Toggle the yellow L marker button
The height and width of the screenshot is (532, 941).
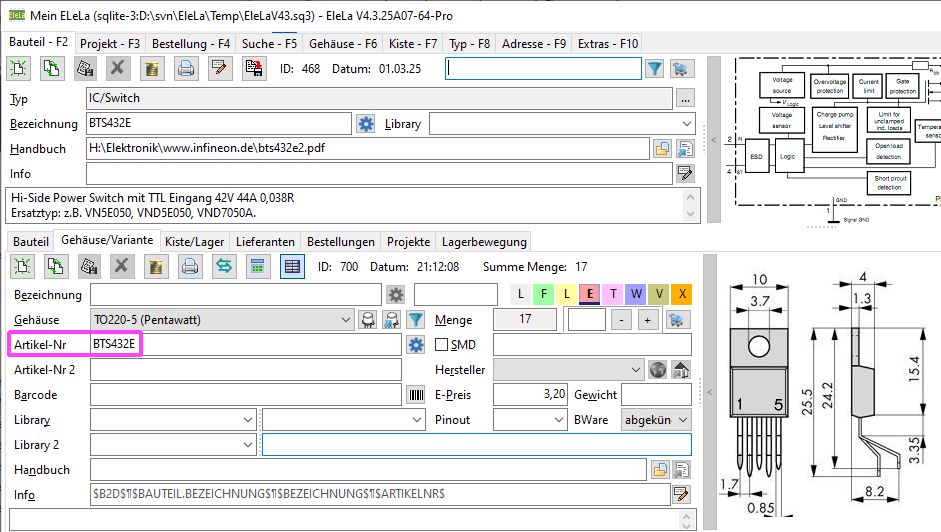567,294
